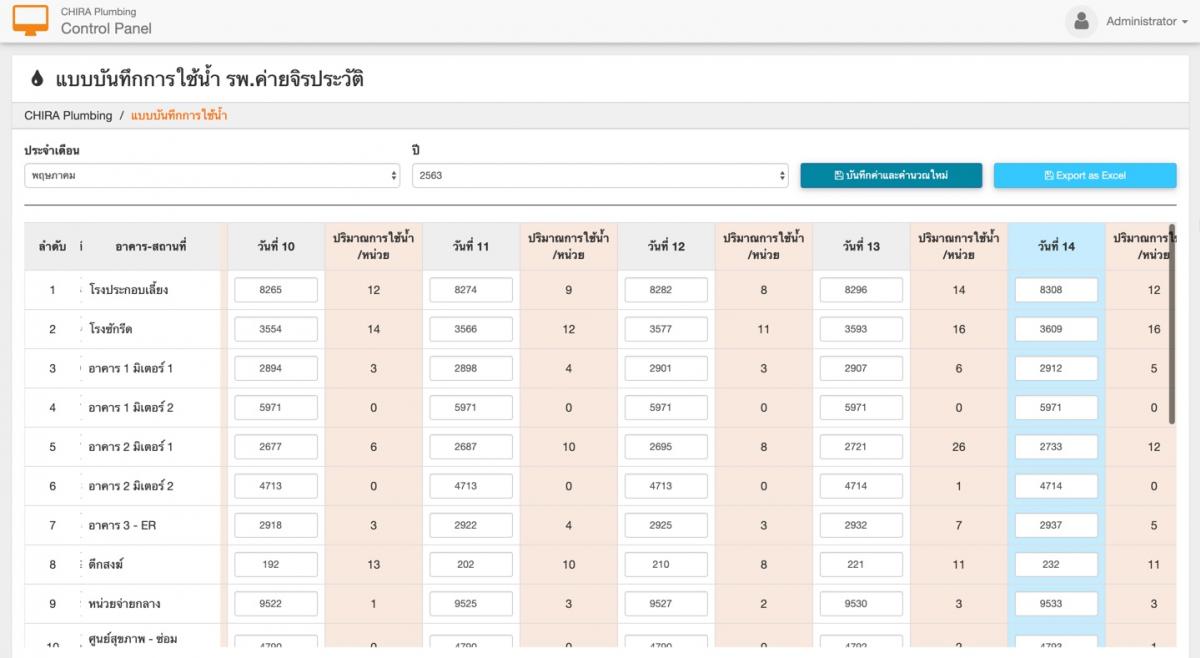Viewport: 1200px width, 658px height.
Task: Click day 13 field for อาคาร 2 มิเตอร์ 2
Action: (x=861, y=486)
